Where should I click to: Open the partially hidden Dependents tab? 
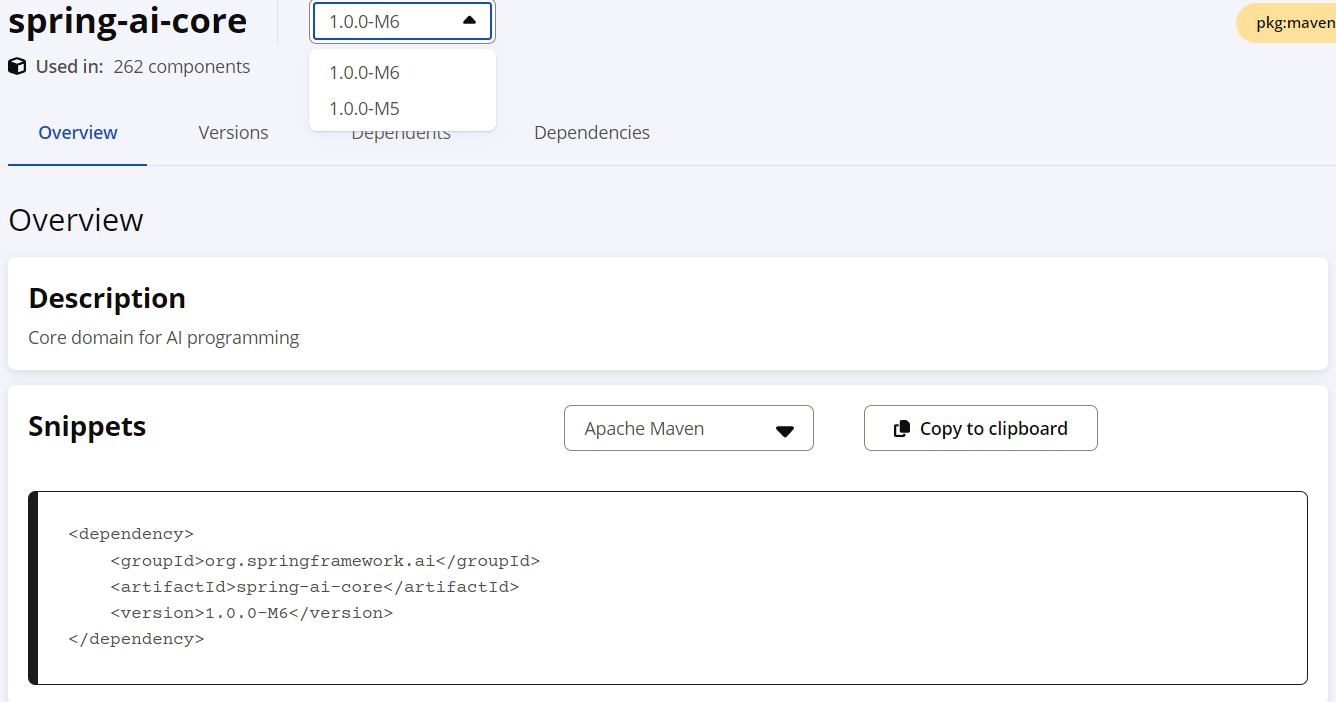point(401,135)
